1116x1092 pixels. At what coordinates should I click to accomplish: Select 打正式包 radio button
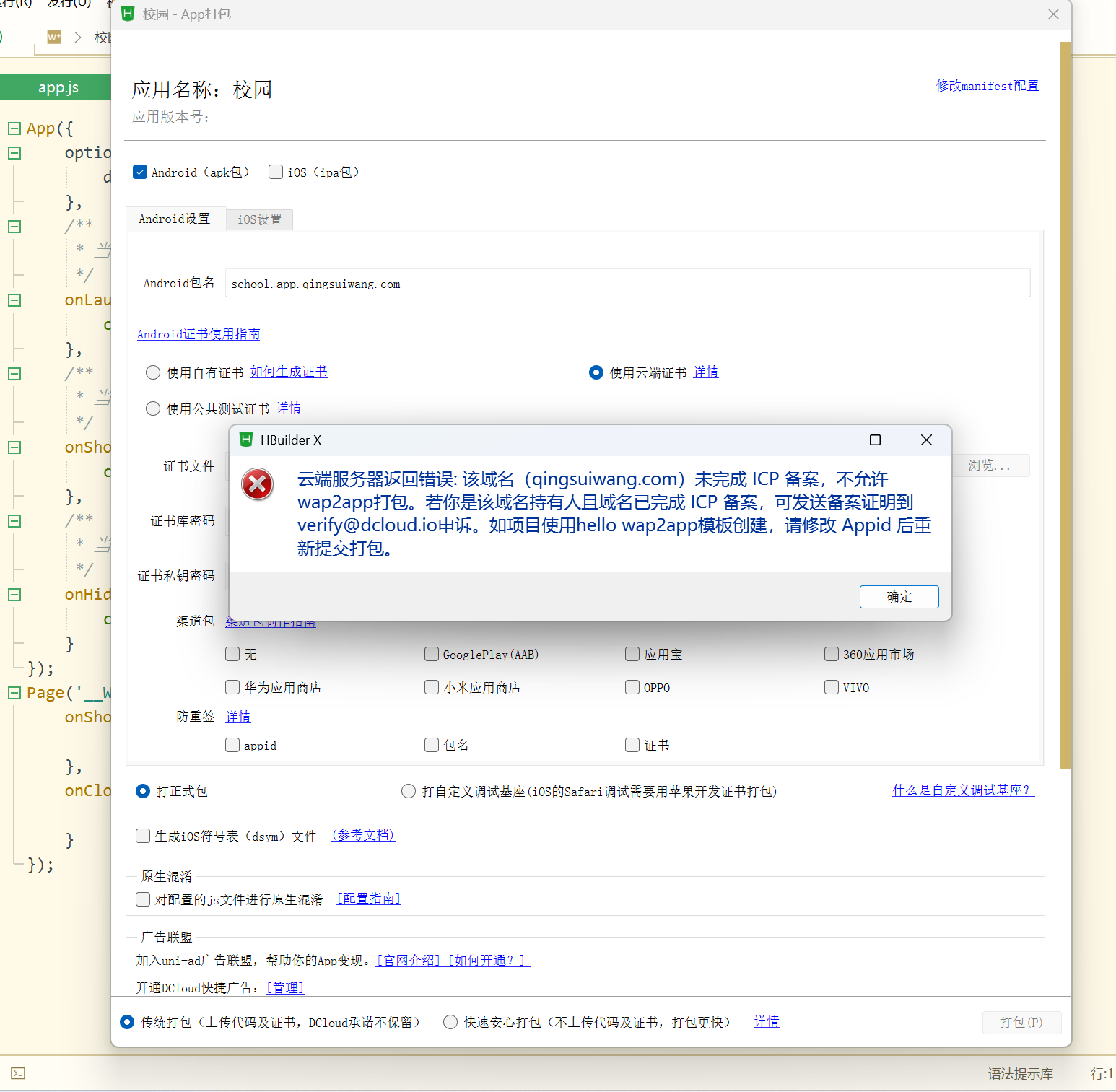143,791
